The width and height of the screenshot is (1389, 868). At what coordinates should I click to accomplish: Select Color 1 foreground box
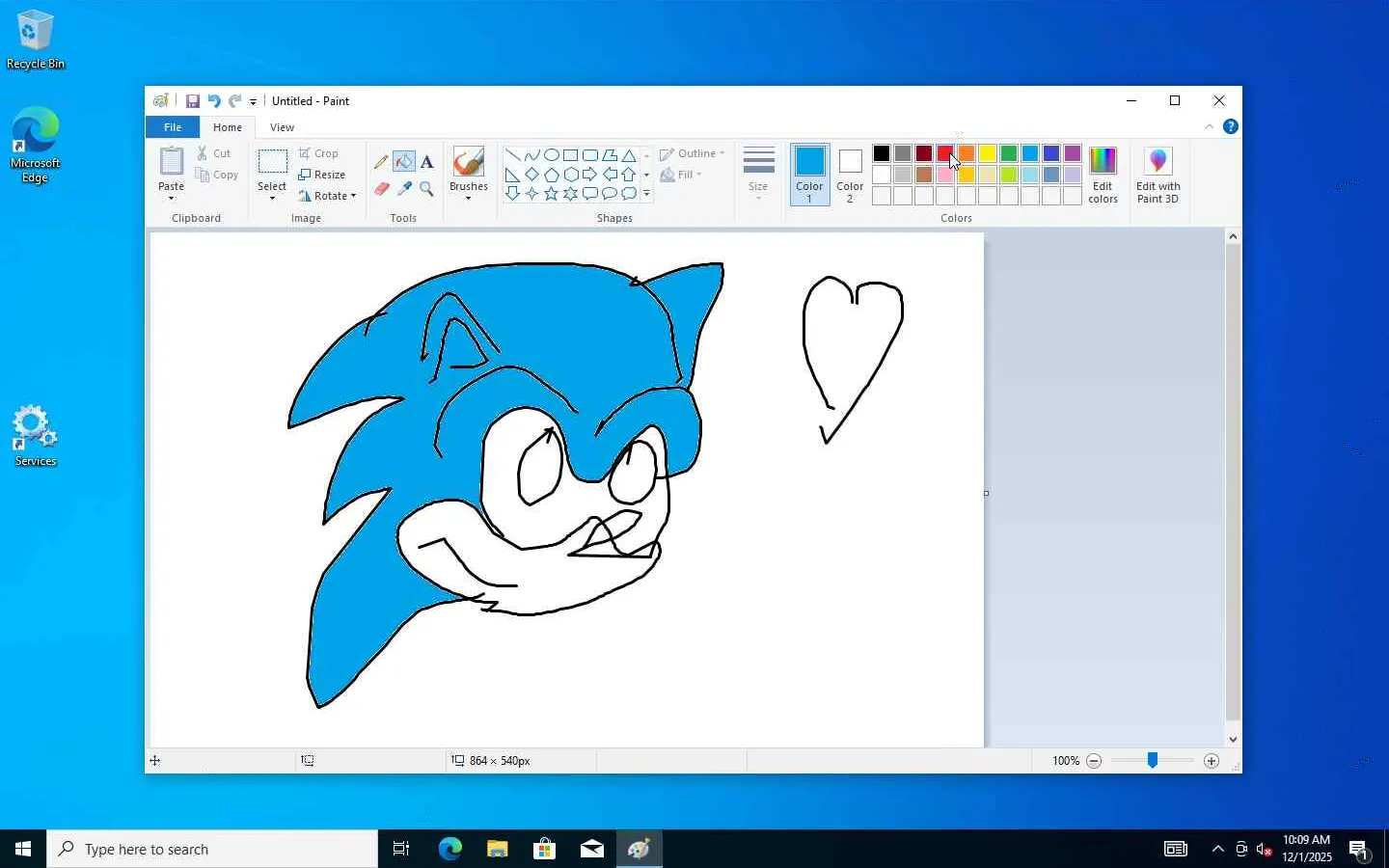[x=809, y=175]
